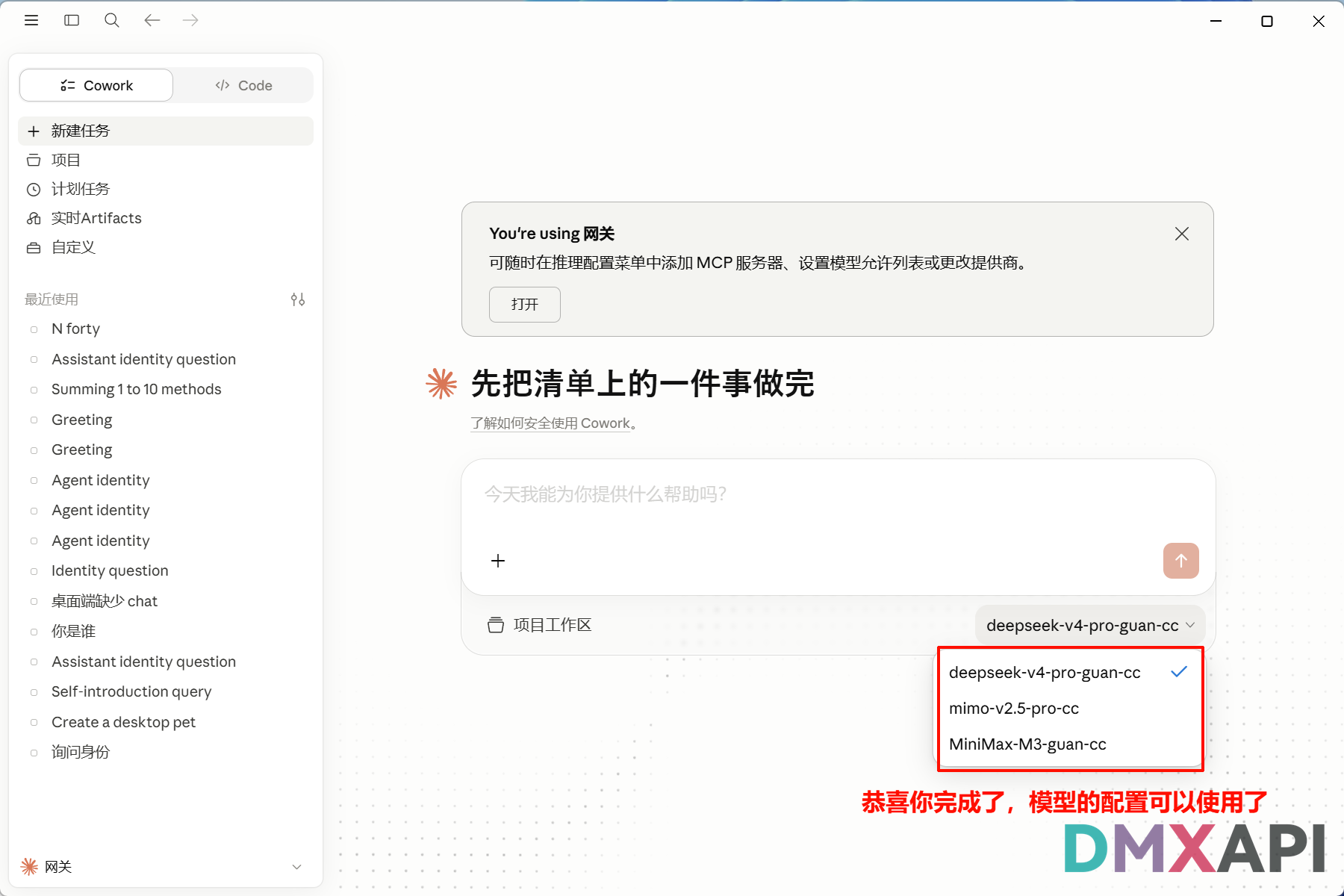Send the message with arrow button
The image size is (1344, 896).
point(1181,561)
